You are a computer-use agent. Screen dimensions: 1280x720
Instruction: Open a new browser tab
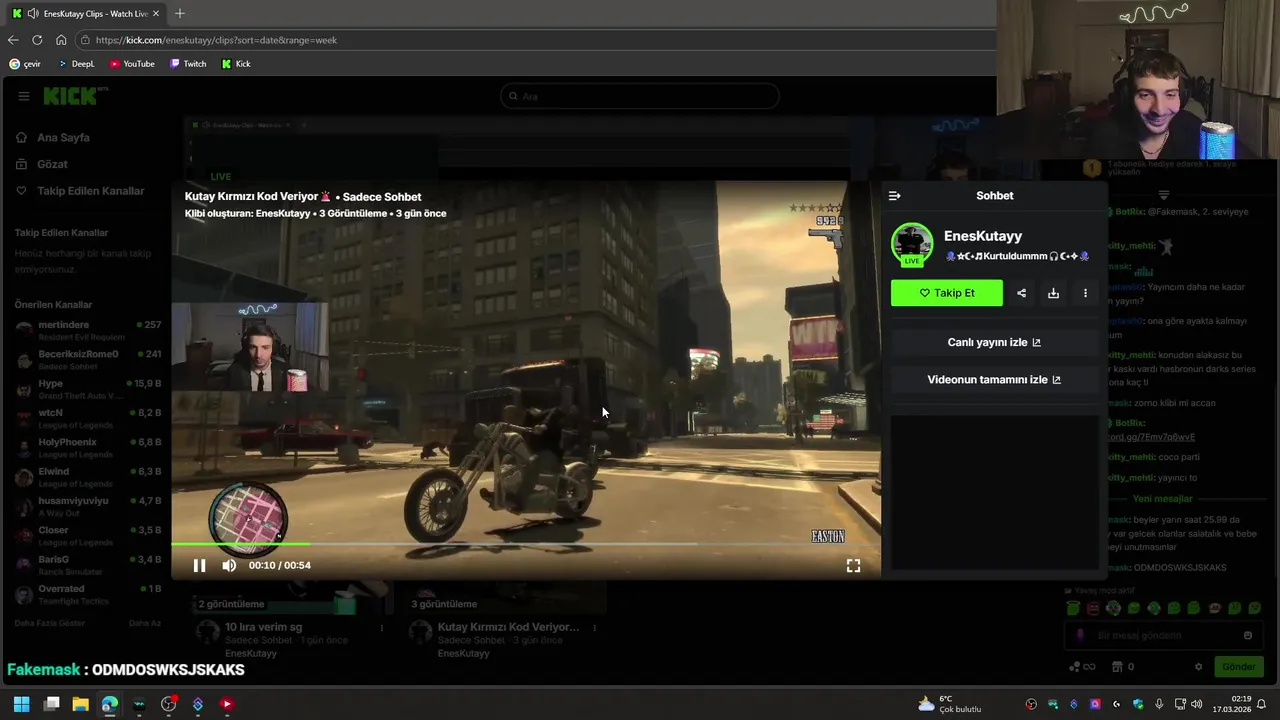pyautogui.click(x=180, y=14)
